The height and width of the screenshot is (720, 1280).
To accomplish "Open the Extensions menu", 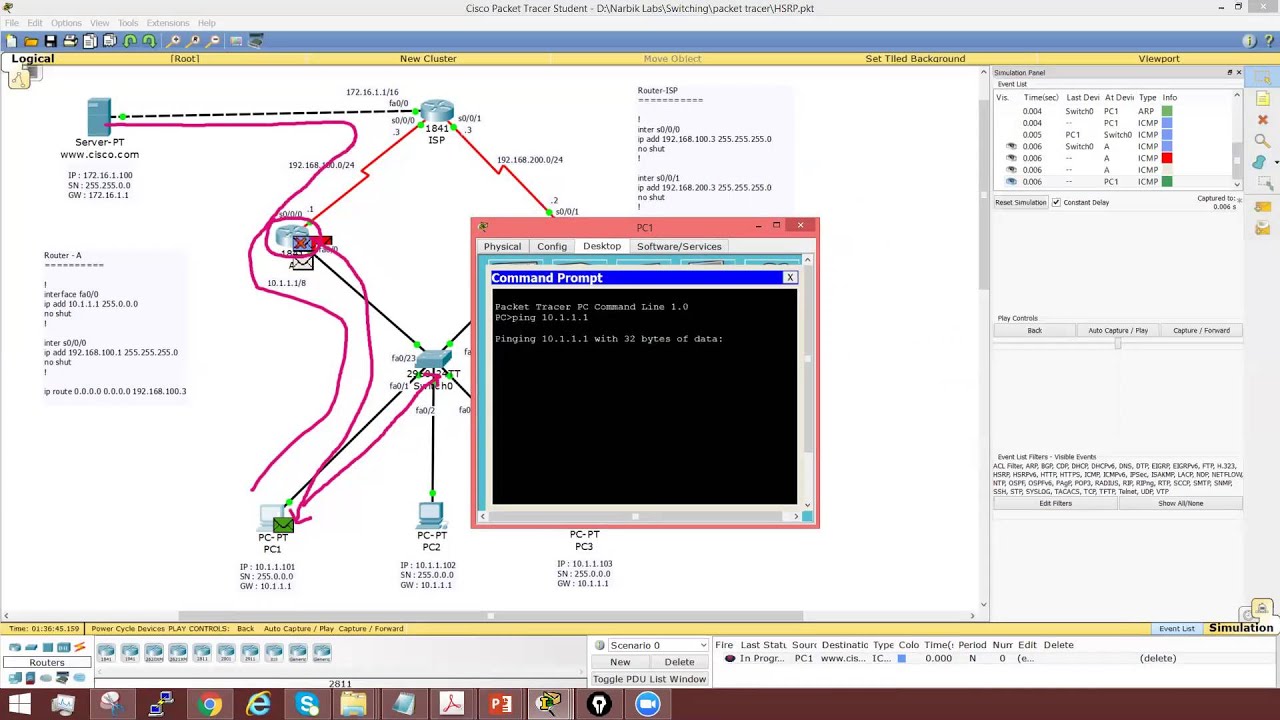I will (x=167, y=23).
